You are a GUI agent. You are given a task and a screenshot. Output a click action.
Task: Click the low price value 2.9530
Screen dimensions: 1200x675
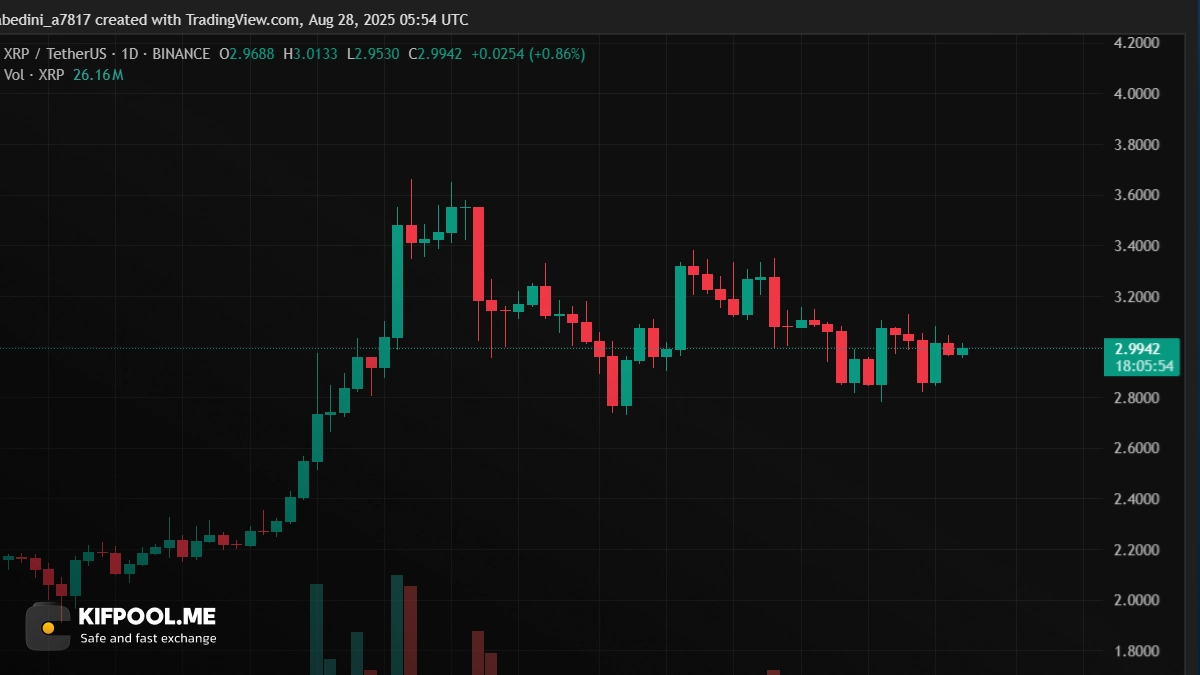(x=378, y=54)
